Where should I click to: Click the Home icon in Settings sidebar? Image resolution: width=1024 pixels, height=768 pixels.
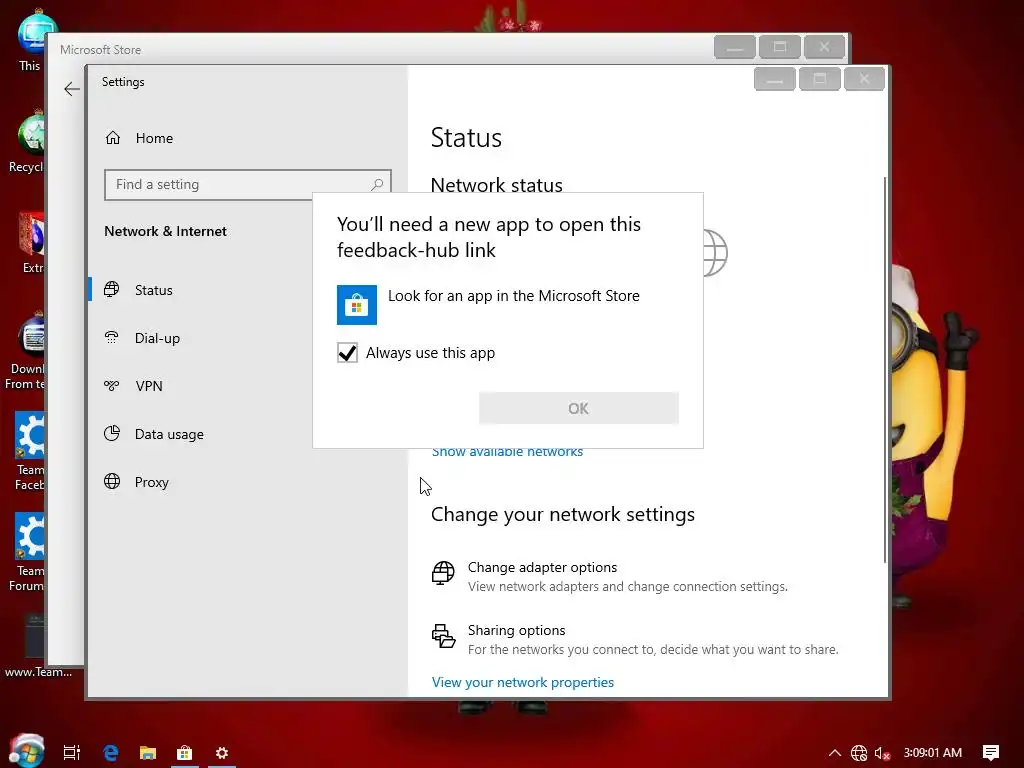tap(113, 138)
